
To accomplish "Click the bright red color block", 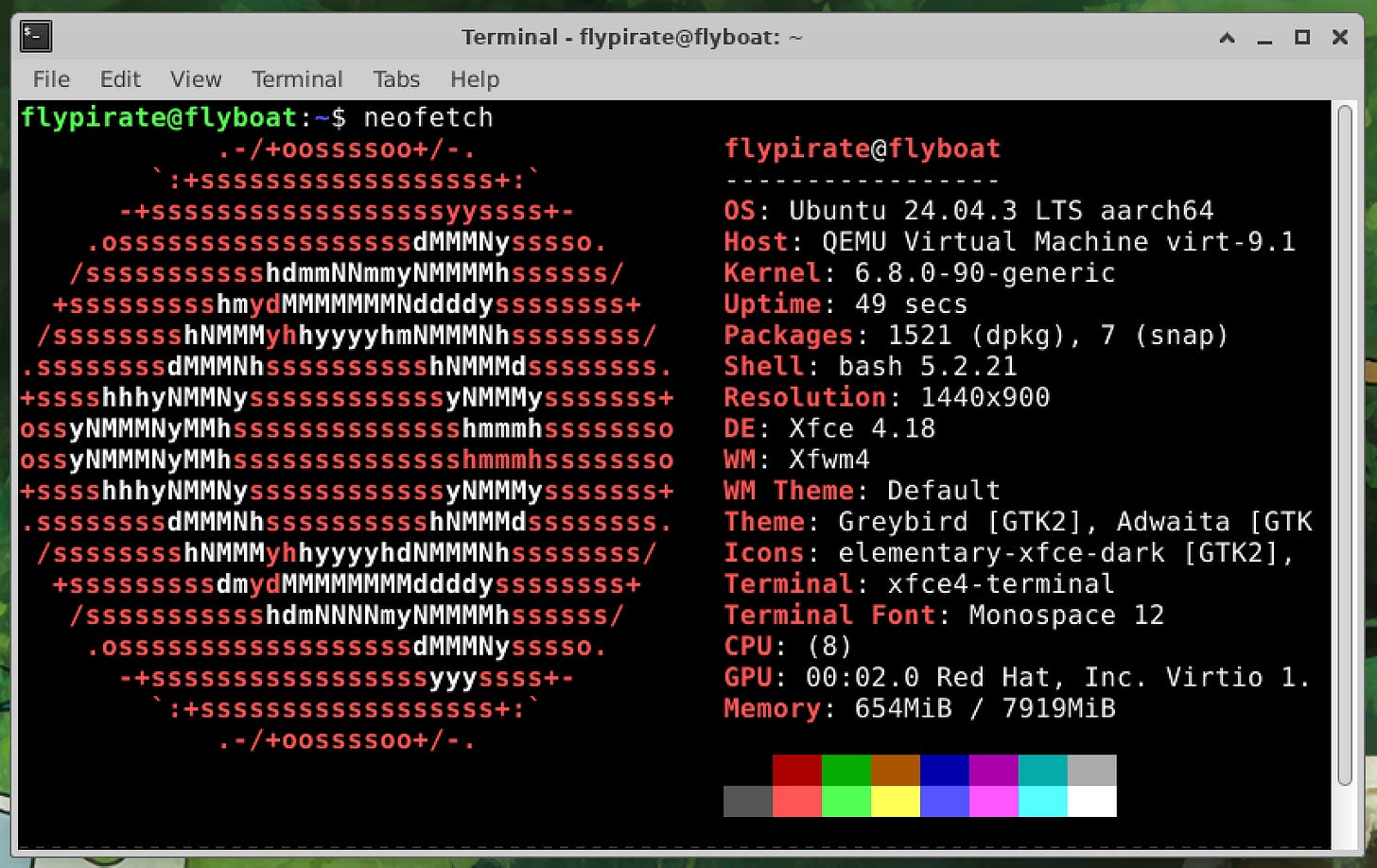I will pyautogui.click(x=797, y=801).
